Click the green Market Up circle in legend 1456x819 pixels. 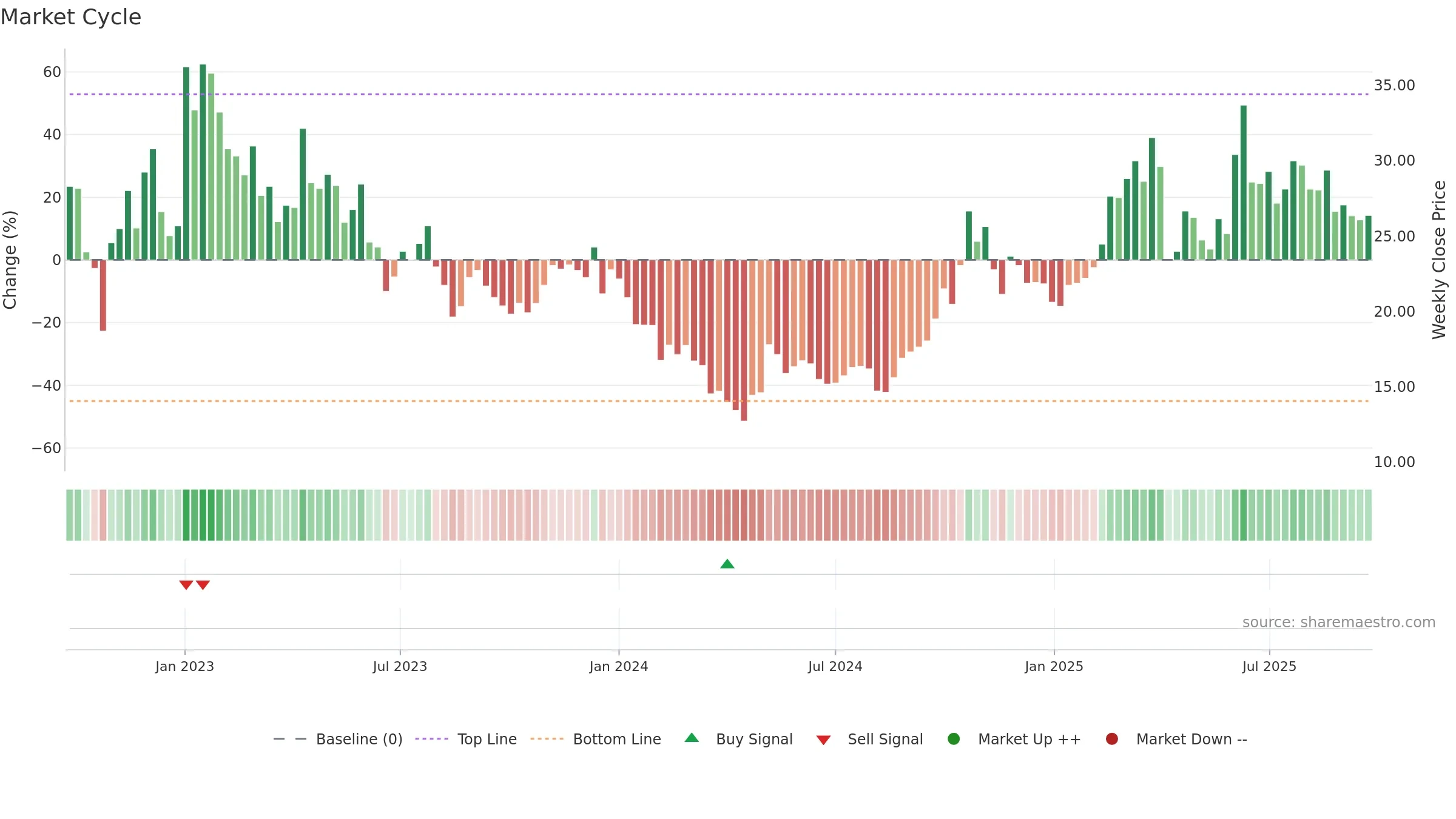(x=954, y=739)
